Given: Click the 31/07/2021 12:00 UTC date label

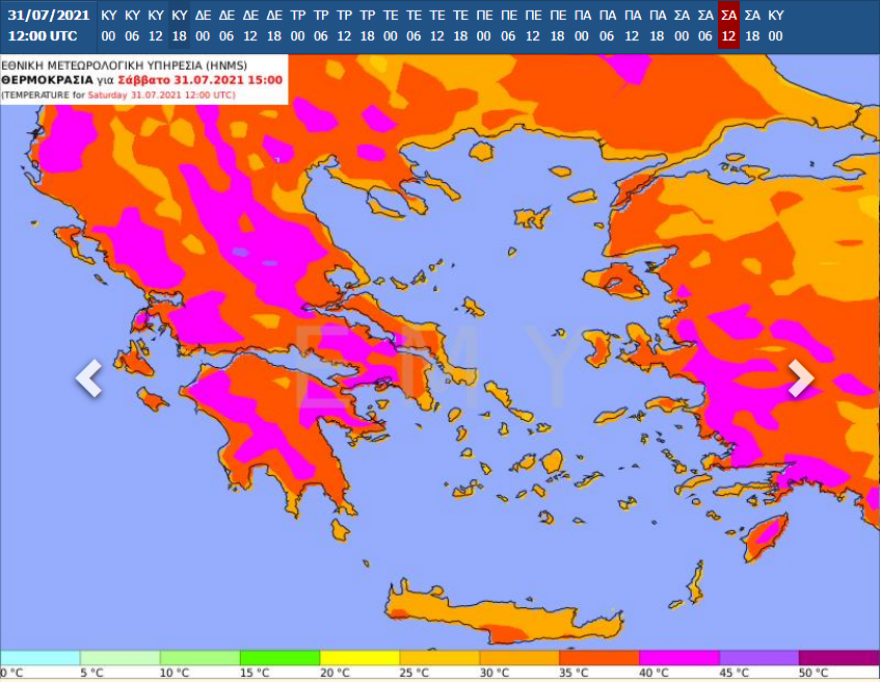Looking at the screenshot, I should tap(48, 26).
